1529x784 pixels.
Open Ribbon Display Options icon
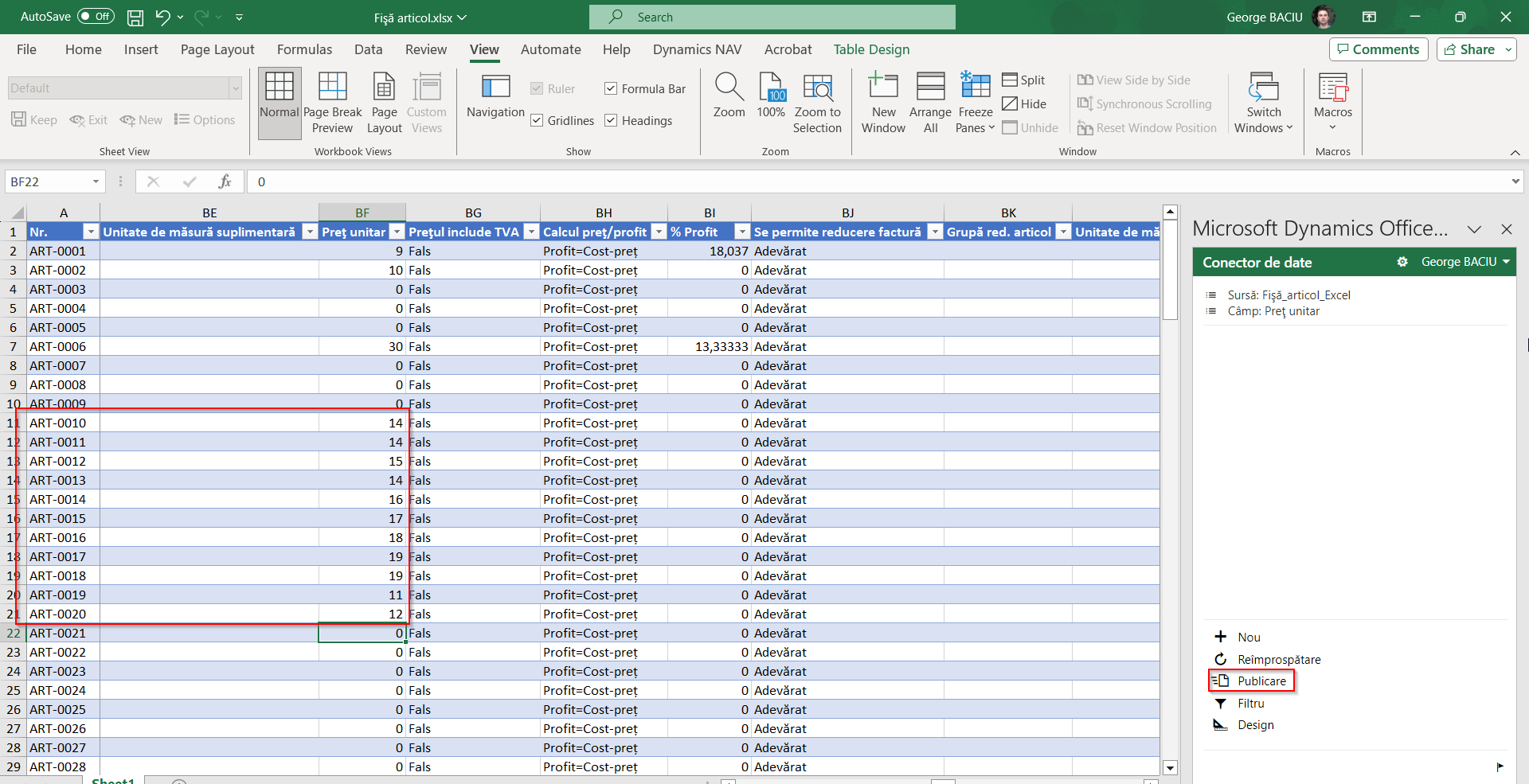(x=1369, y=17)
